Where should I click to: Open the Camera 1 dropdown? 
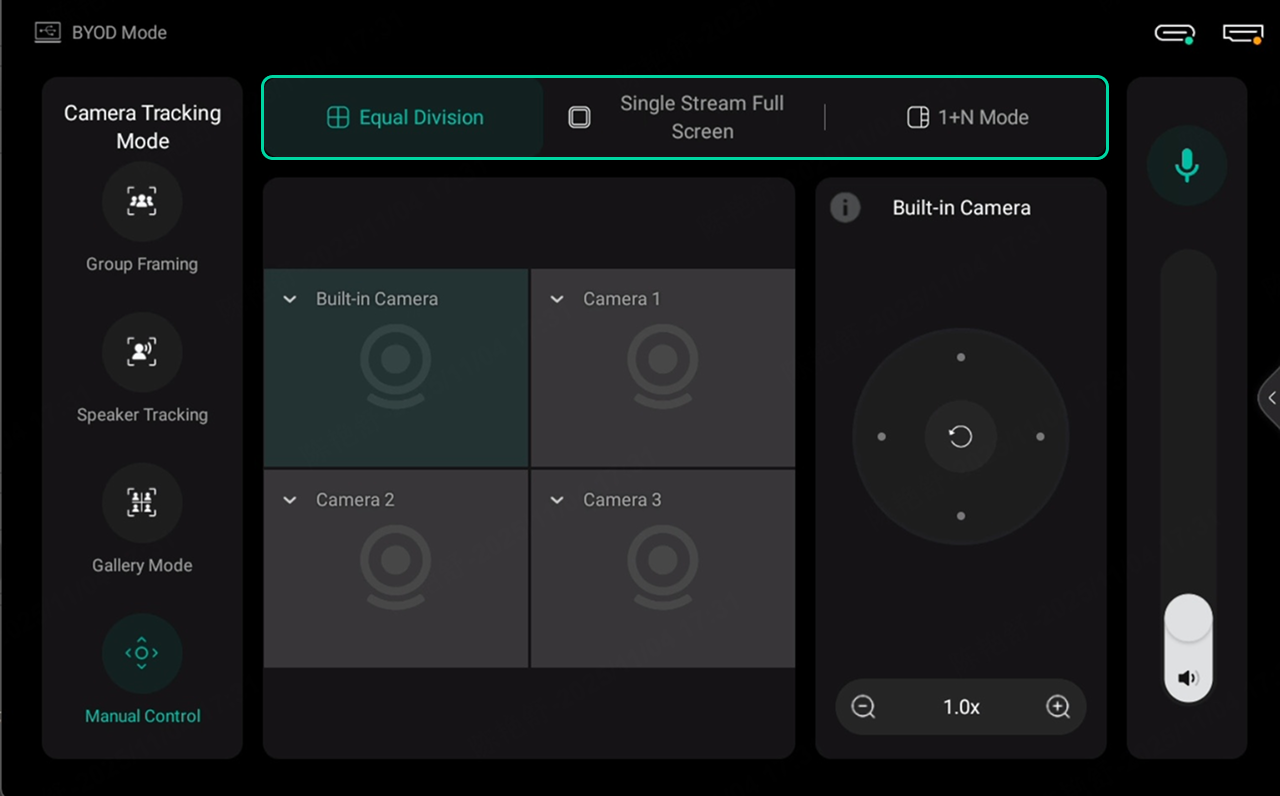pos(556,298)
